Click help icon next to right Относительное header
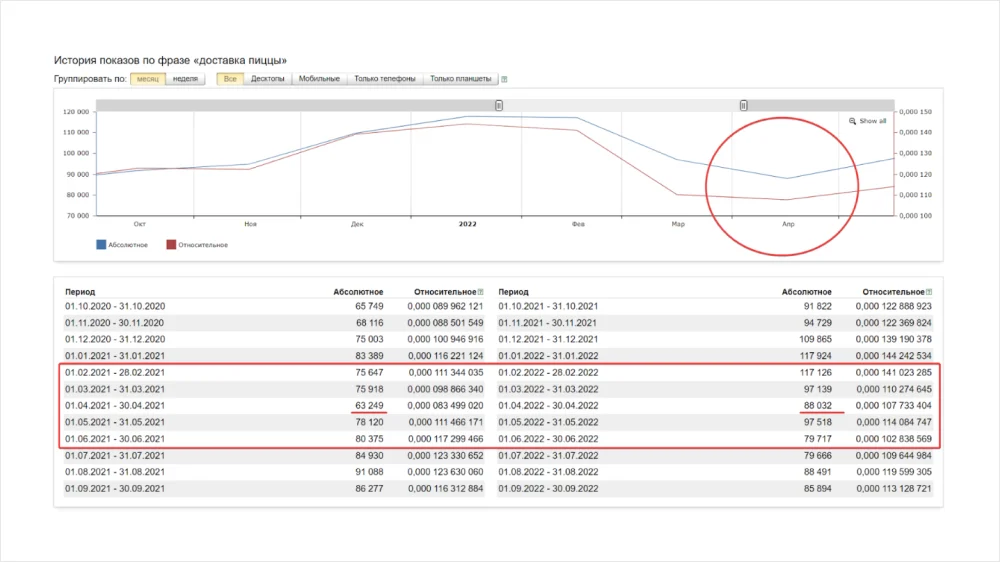The height and width of the screenshot is (562, 1000). click(x=929, y=291)
